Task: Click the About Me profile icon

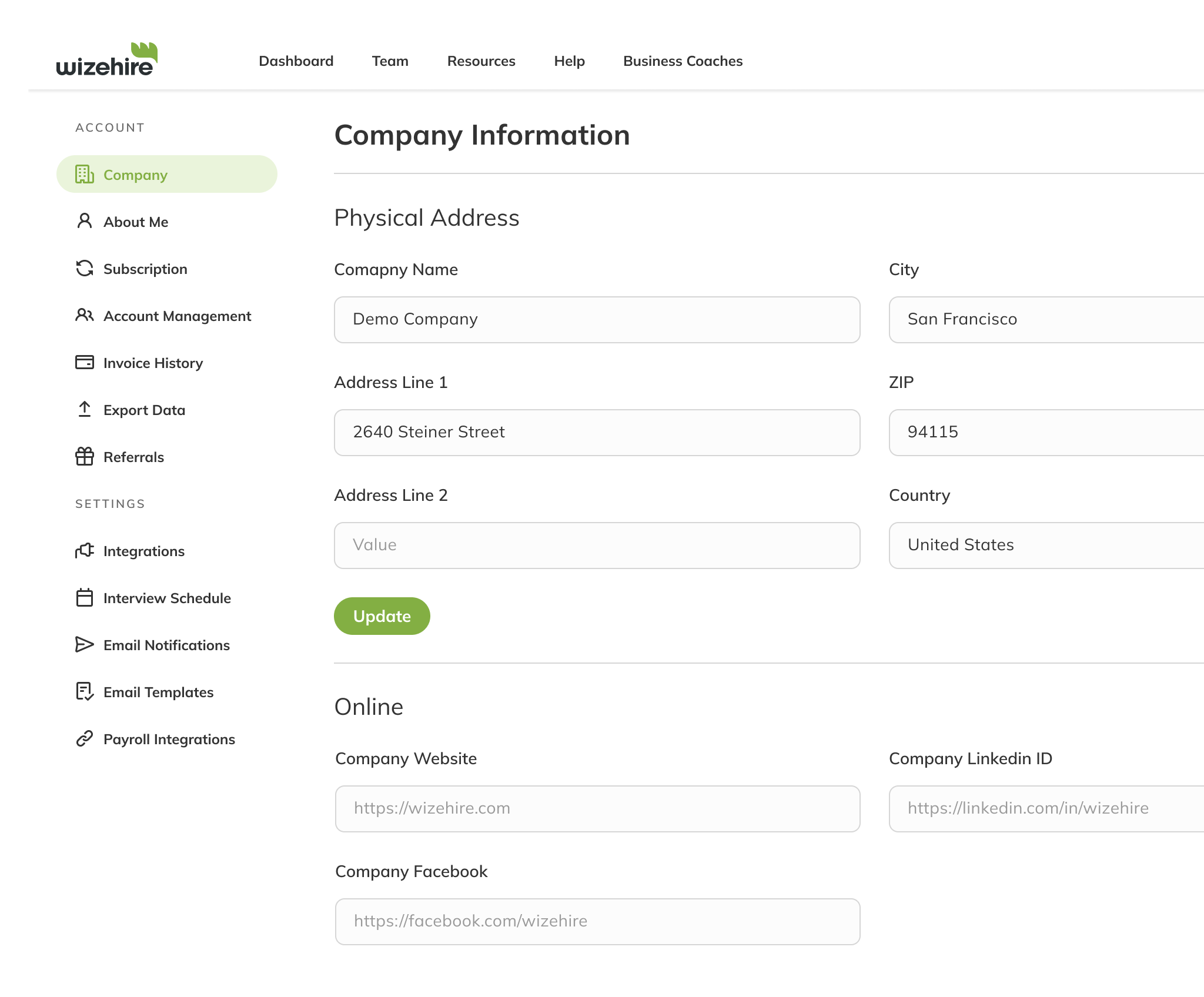Action: (x=84, y=221)
